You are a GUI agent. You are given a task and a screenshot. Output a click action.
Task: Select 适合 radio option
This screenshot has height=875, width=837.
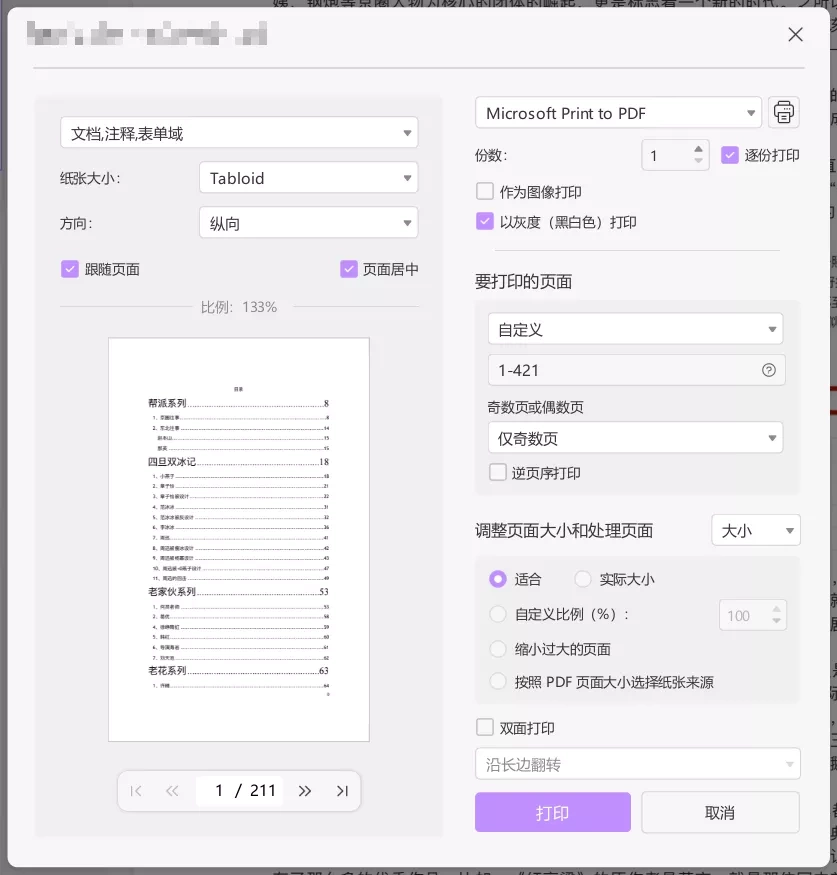[x=498, y=579]
